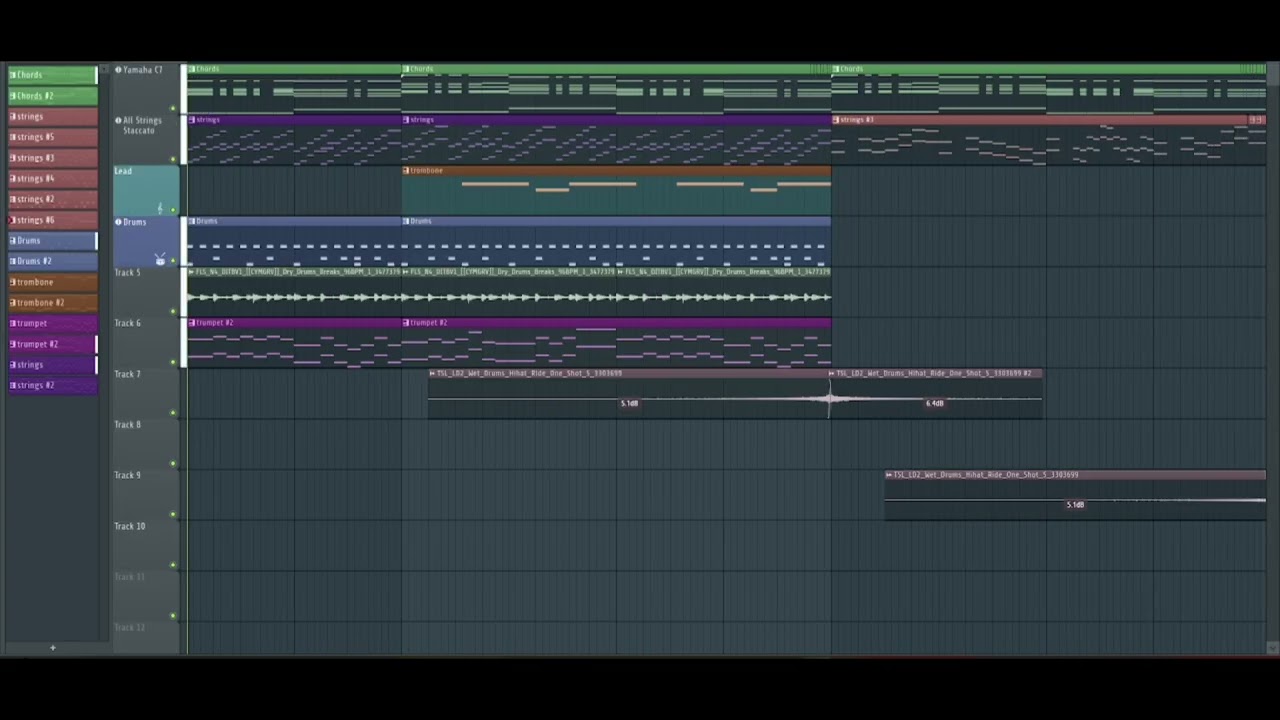Open the clip menu of the first Chords clip
The image size is (1280, 720).
point(192,69)
